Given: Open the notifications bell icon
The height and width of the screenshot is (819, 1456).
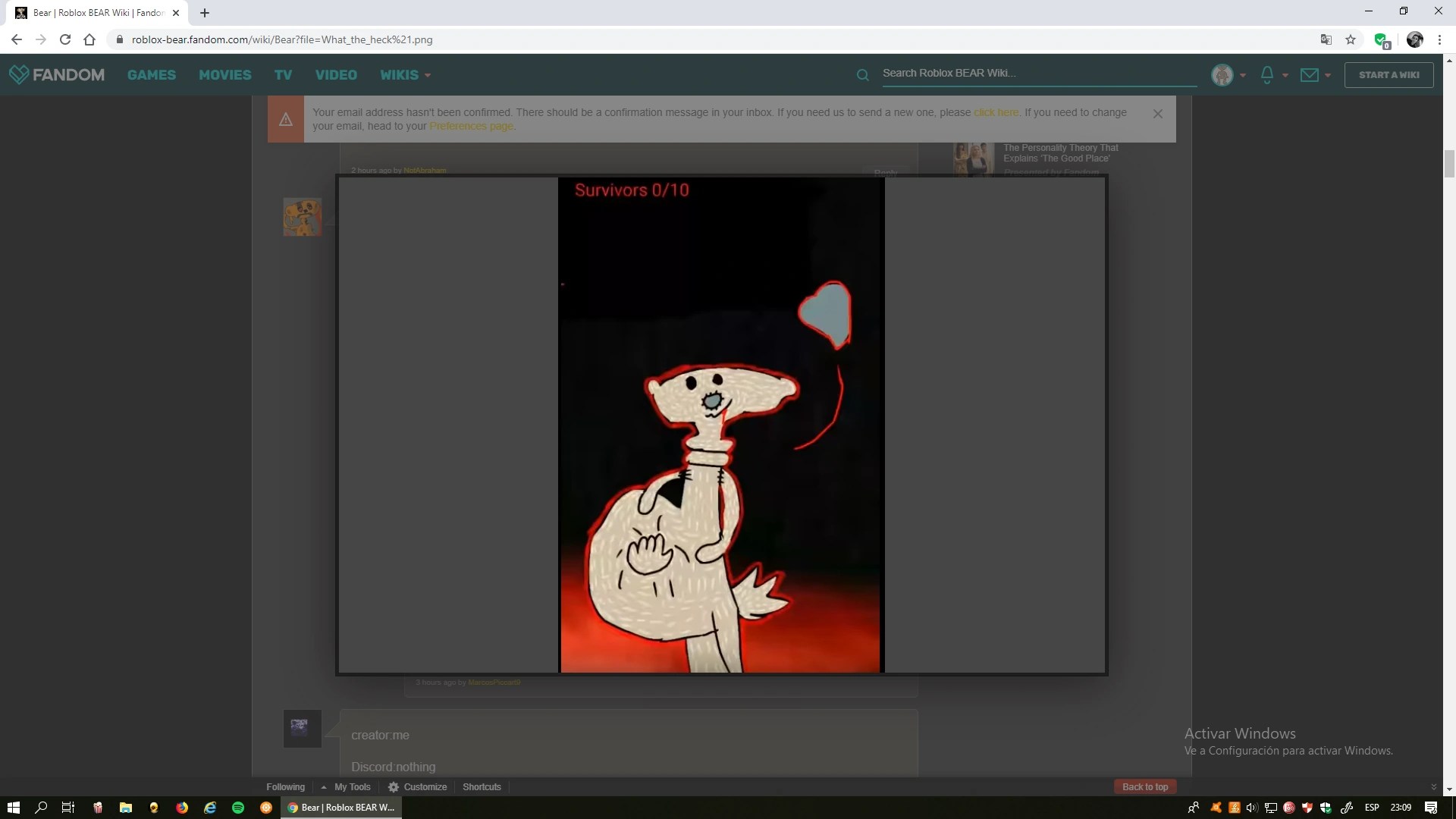Looking at the screenshot, I should (1266, 74).
